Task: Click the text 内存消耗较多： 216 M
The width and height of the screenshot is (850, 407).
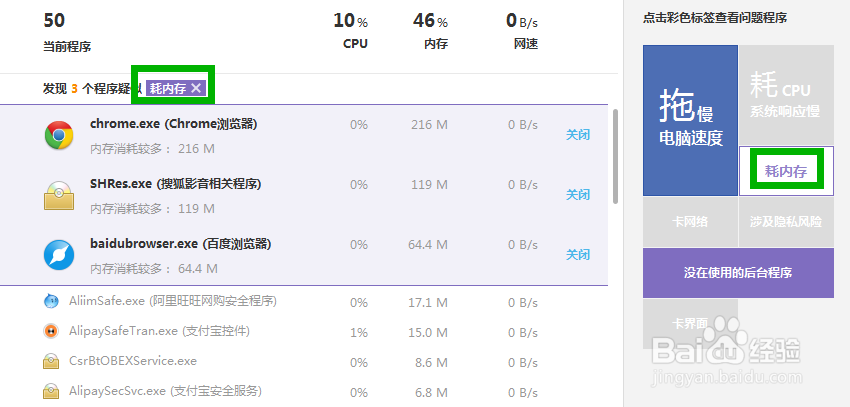Action: coord(152,148)
